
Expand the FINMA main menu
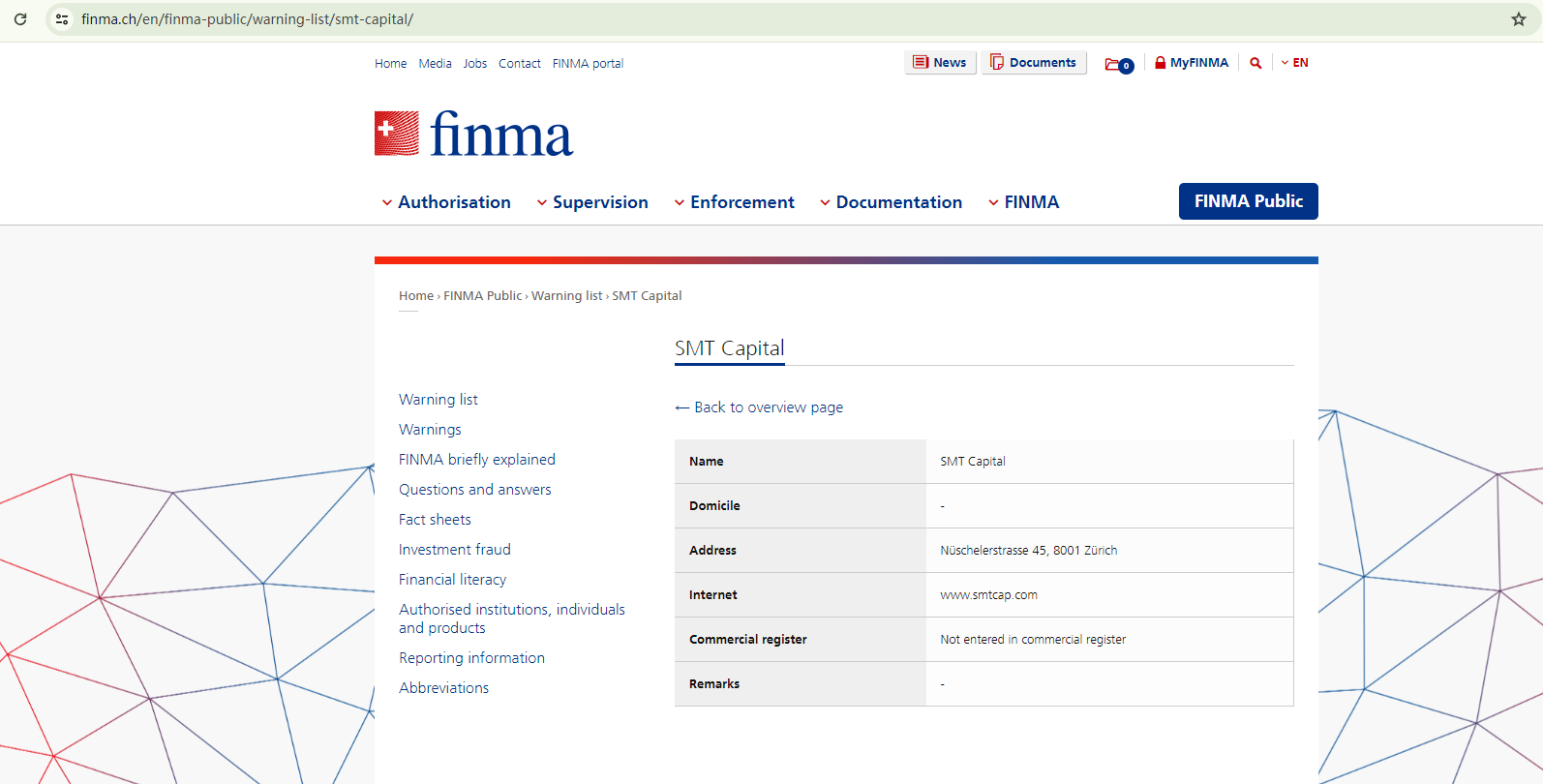click(x=1024, y=202)
